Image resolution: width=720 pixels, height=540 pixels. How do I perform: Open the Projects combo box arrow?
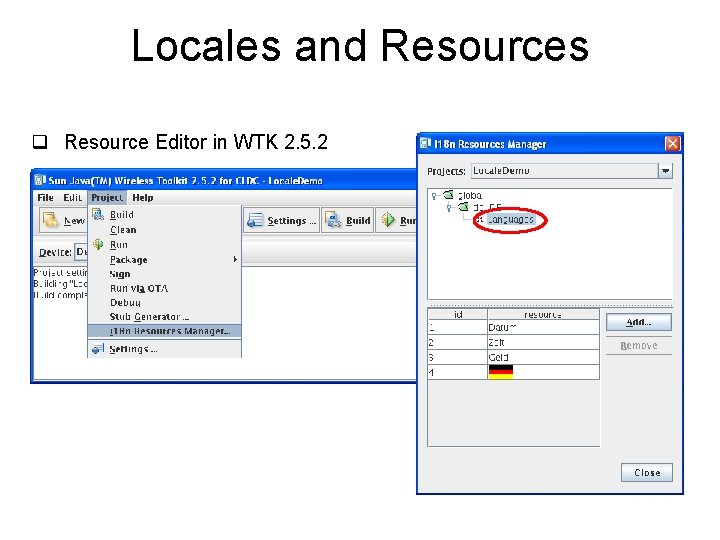(x=665, y=171)
